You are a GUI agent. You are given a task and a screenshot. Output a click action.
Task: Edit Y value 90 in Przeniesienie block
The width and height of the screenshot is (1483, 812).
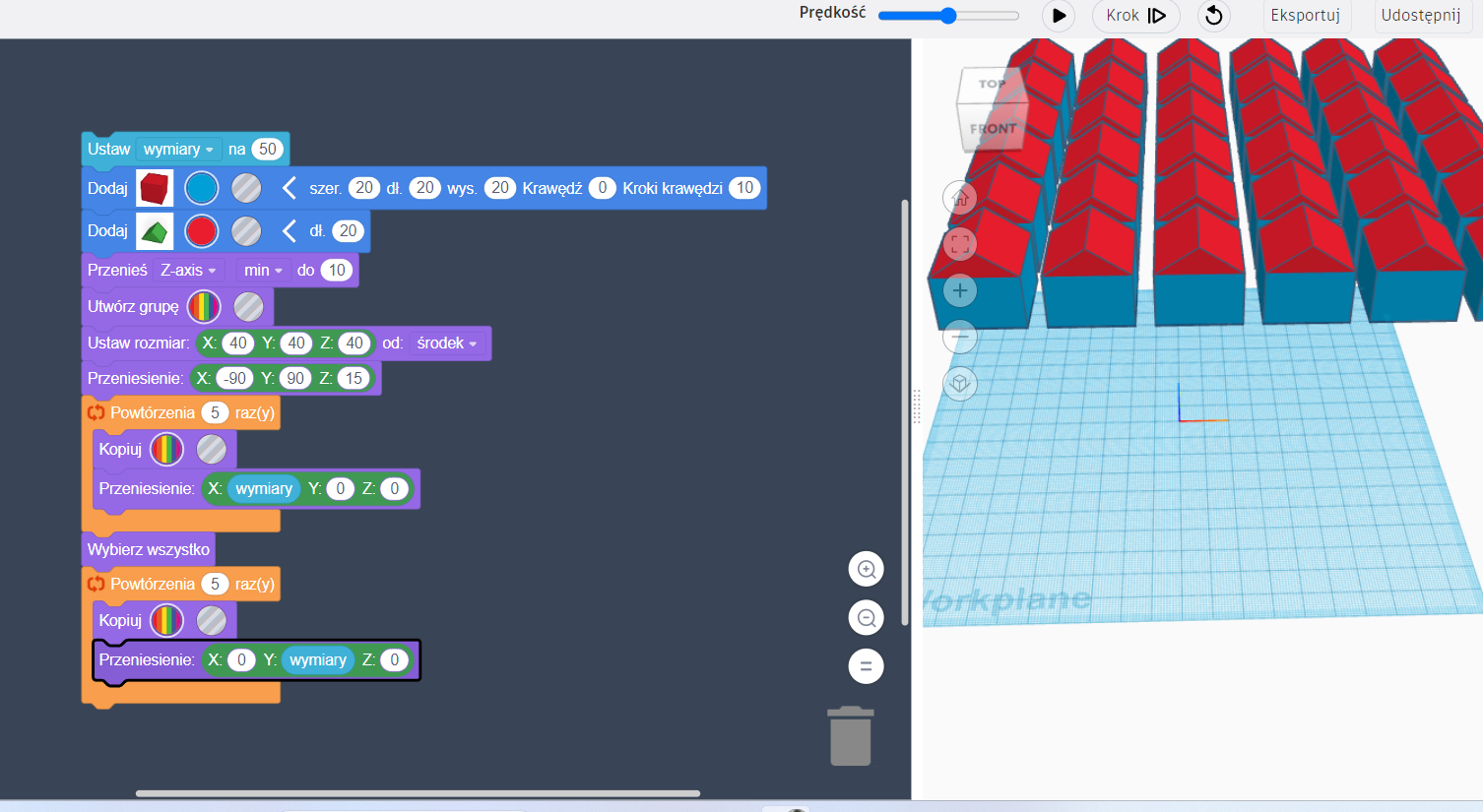coord(295,379)
